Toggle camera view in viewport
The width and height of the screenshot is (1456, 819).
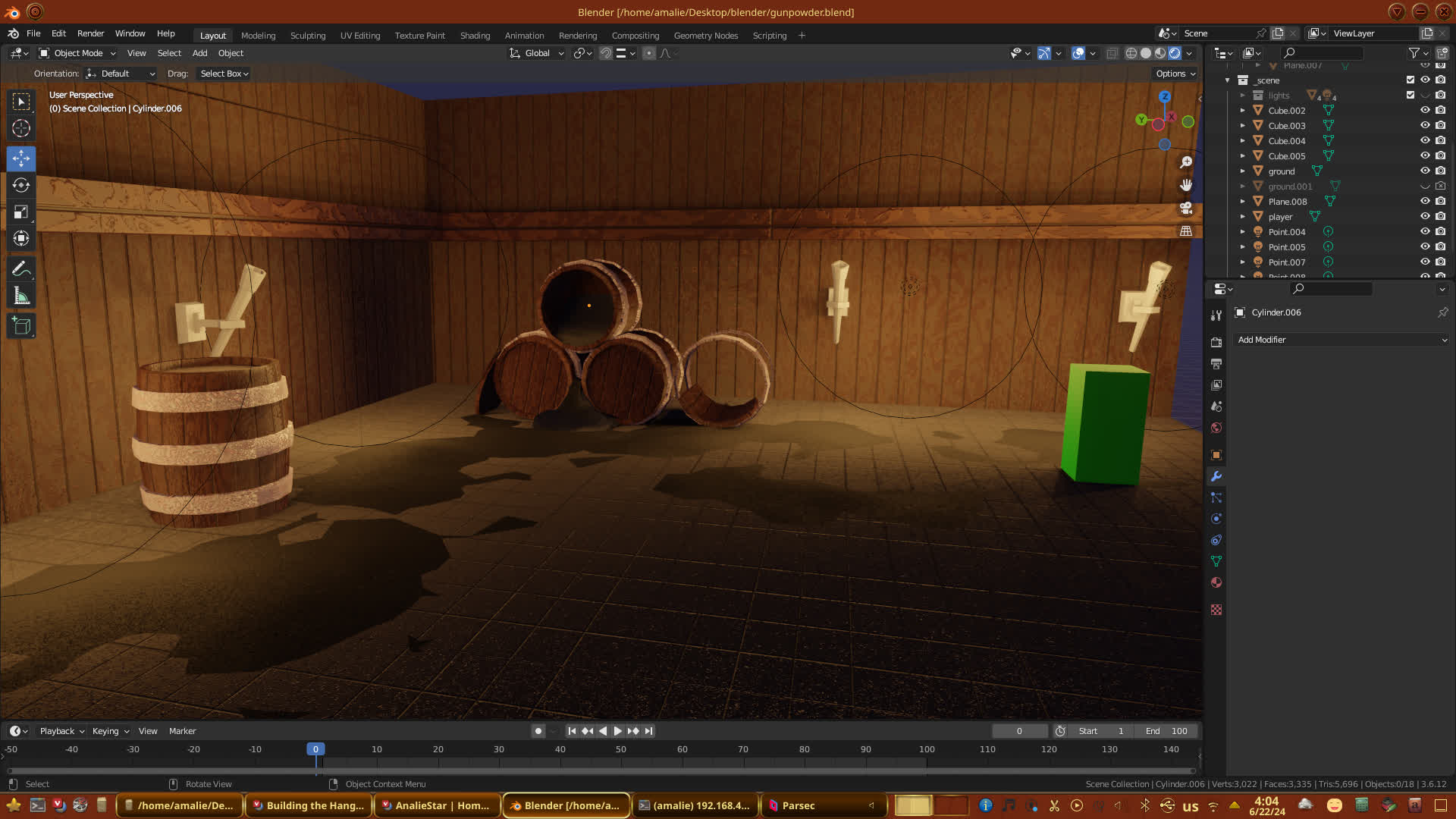[1186, 209]
